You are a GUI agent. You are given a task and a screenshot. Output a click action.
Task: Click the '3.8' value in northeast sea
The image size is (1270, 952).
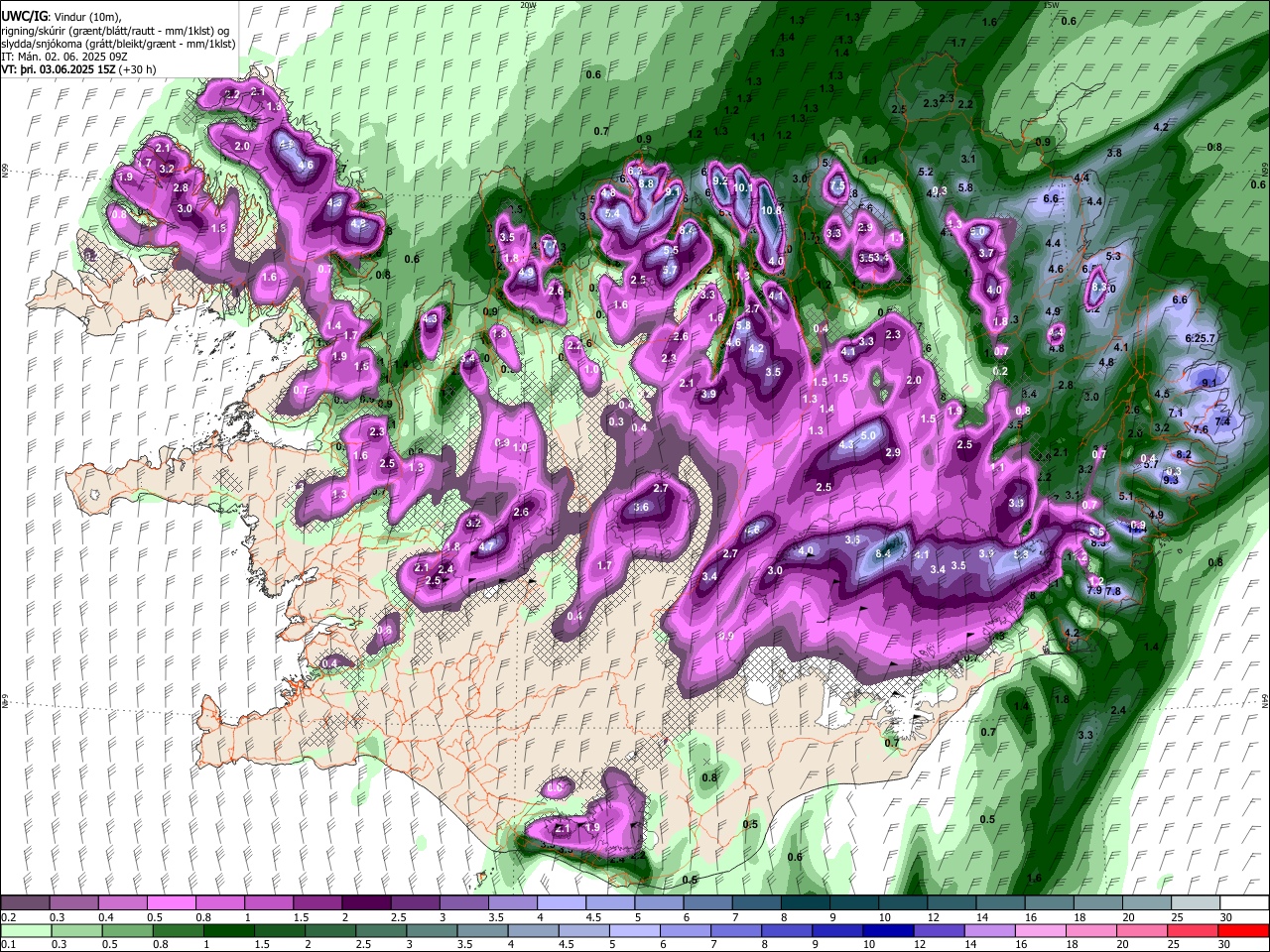coord(1114,153)
